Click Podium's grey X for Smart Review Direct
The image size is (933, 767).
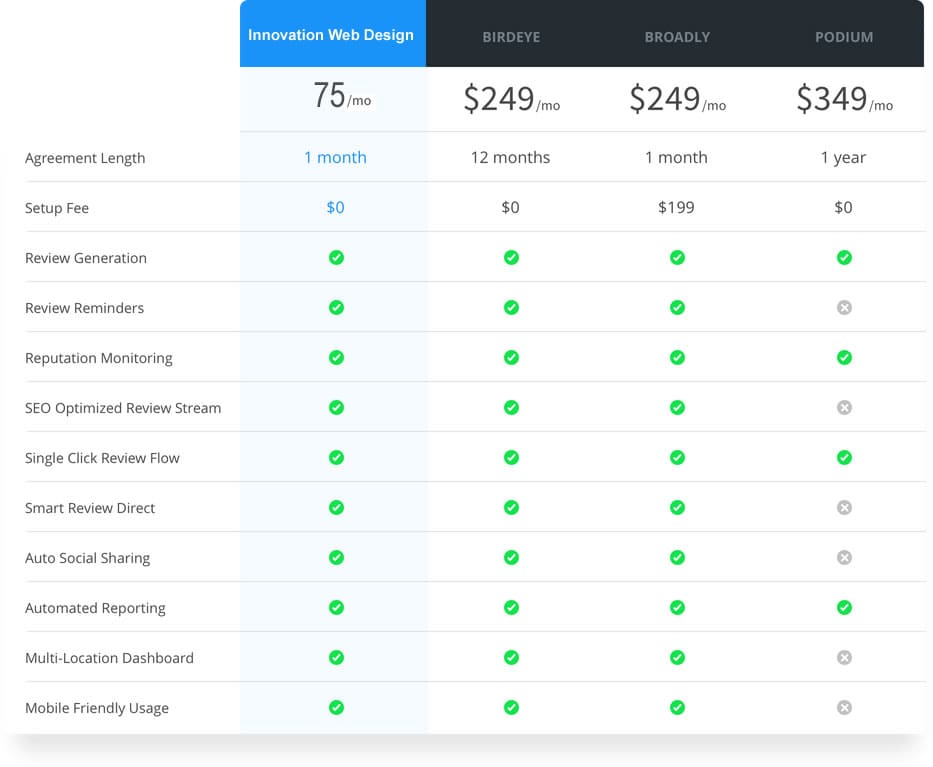(844, 508)
